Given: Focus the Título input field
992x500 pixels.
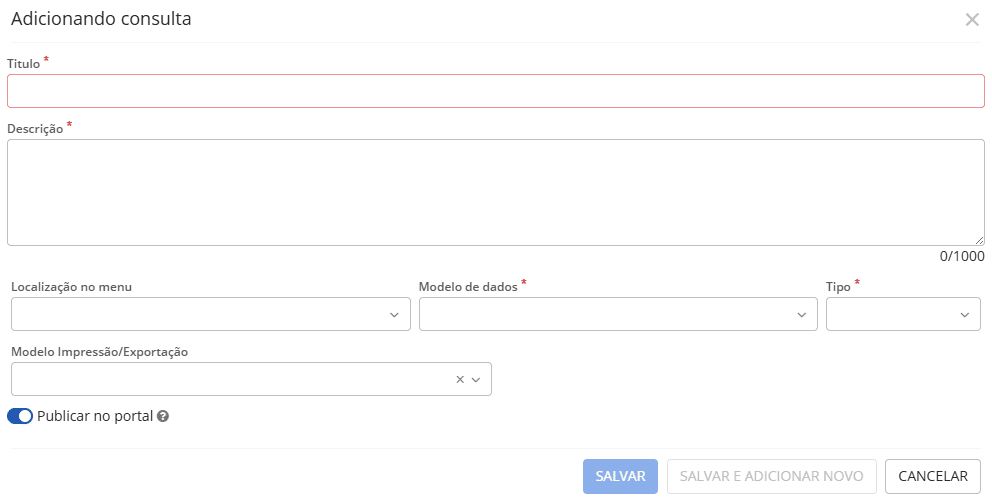Looking at the screenshot, I should point(495,91).
